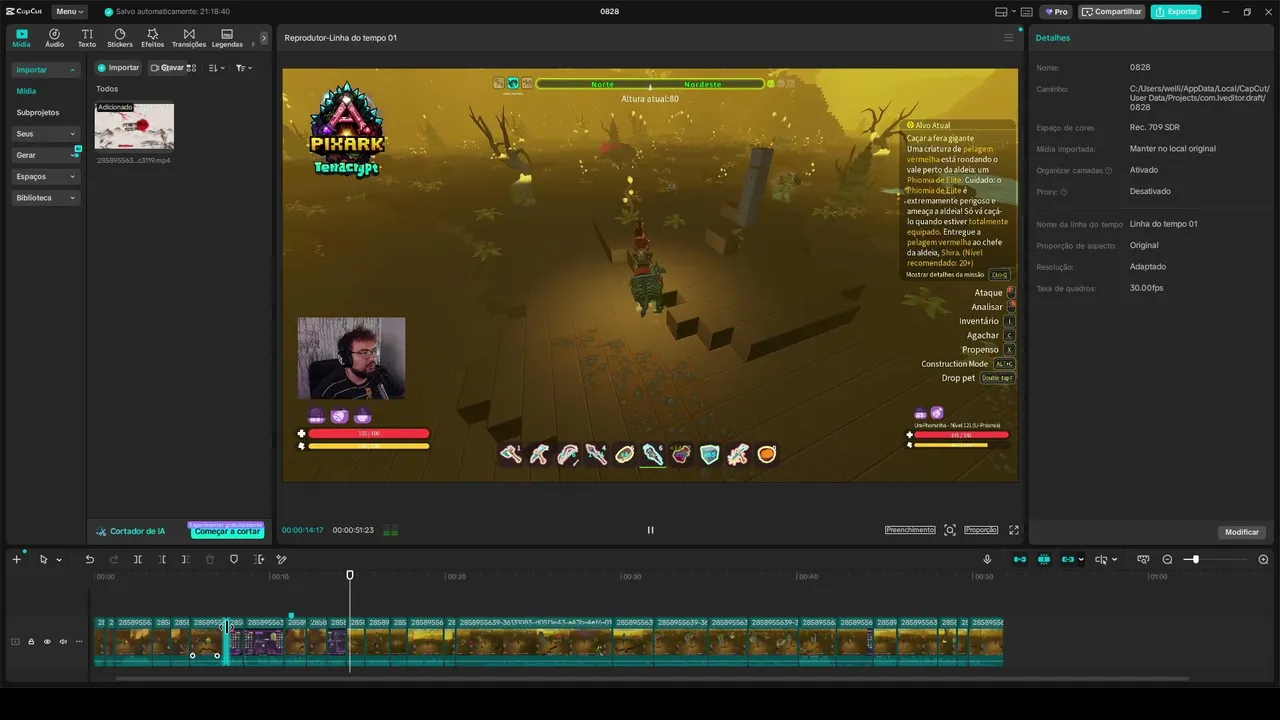Open the selection tool mode dropdown arrow
Viewport: 1280px width, 720px height.
click(59, 560)
